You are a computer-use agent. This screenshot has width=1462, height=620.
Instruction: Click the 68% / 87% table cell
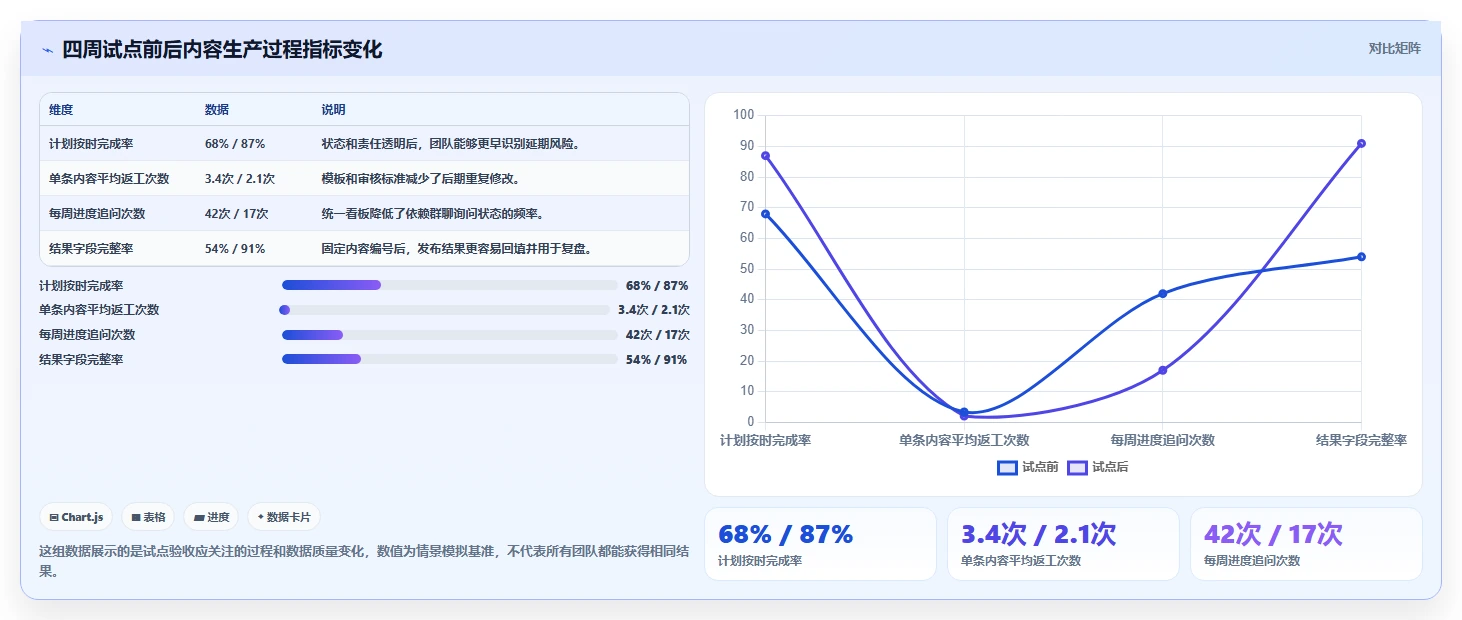click(235, 144)
